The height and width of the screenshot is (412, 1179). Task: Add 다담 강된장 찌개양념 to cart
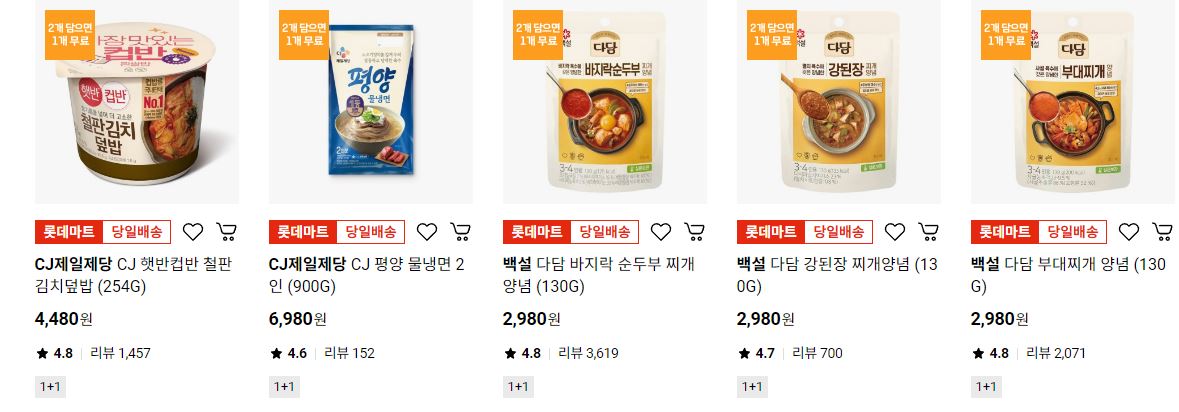tap(928, 232)
